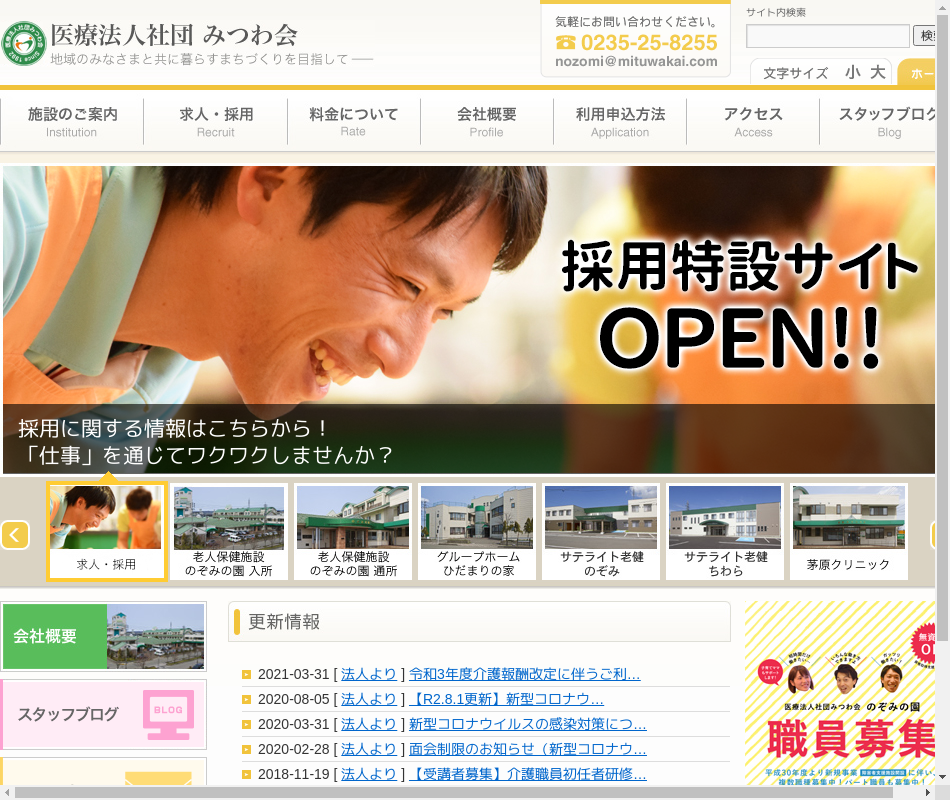Select the 求人・採用 carousel thumbnail
950x800 pixels.
click(106, 531)
